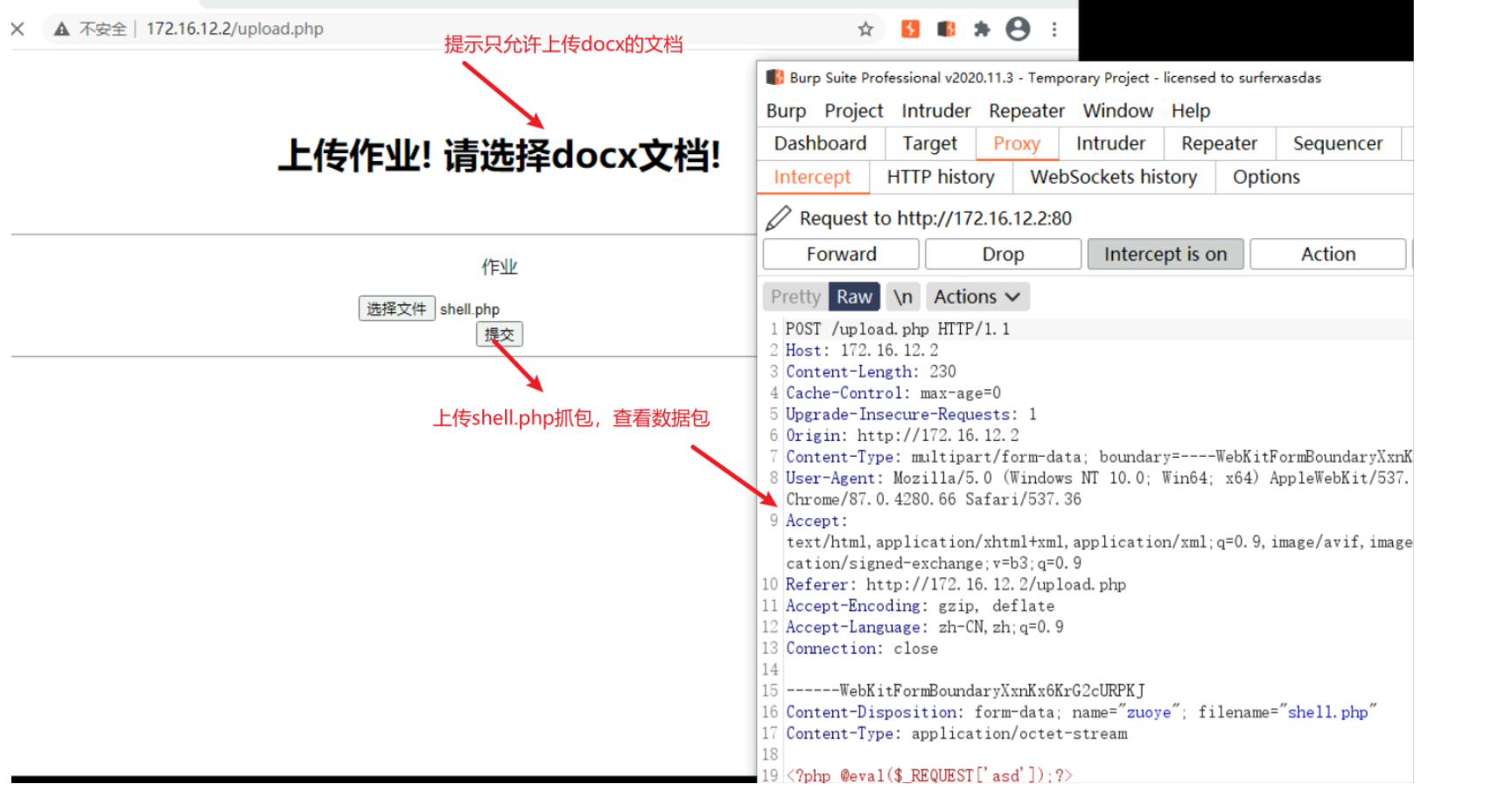The width and height of the screenshot is (1512, 798).
Task: Open the Intruder menu in Burp
Action: pyautogui.click(x=935, y=110)
